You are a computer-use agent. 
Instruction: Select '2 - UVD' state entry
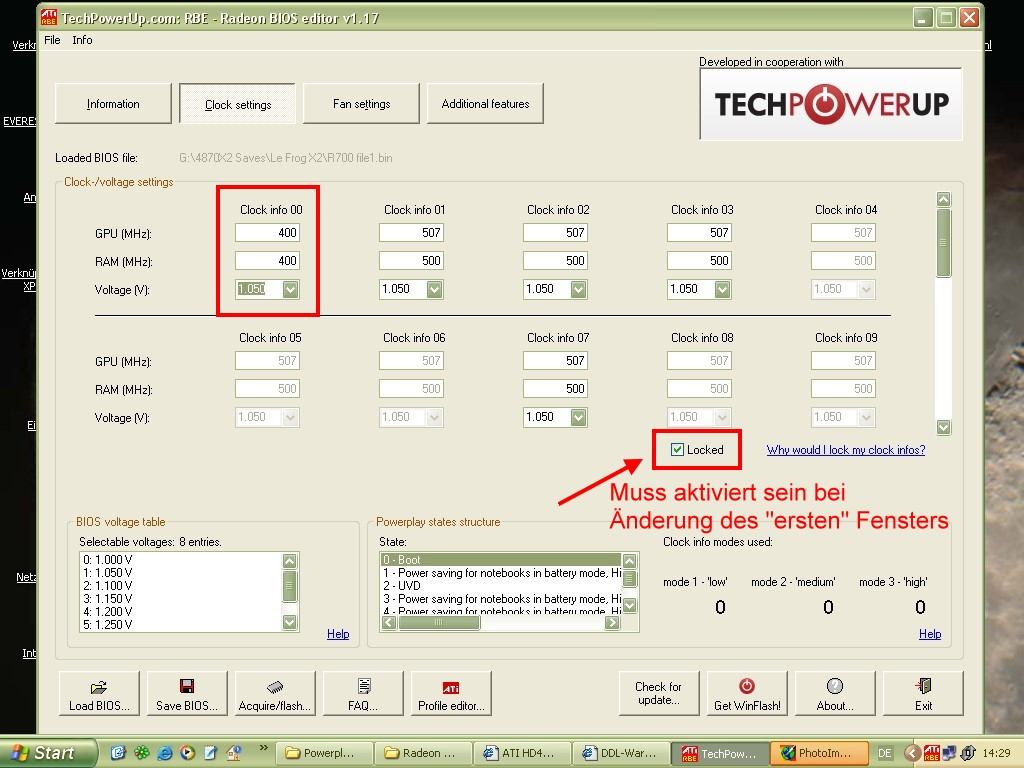point(501,586)
